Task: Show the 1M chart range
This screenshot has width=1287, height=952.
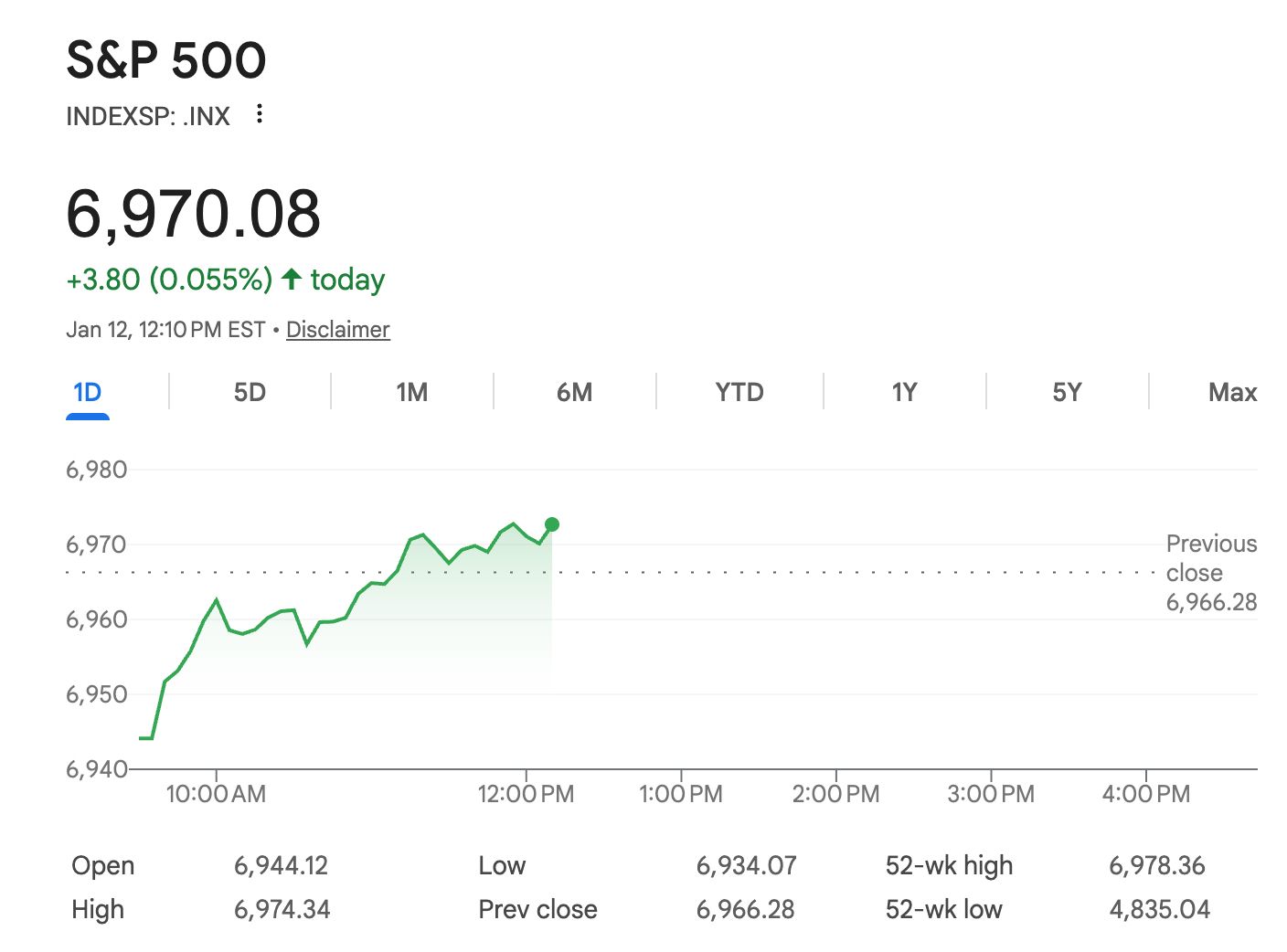Action: [412, 393]
